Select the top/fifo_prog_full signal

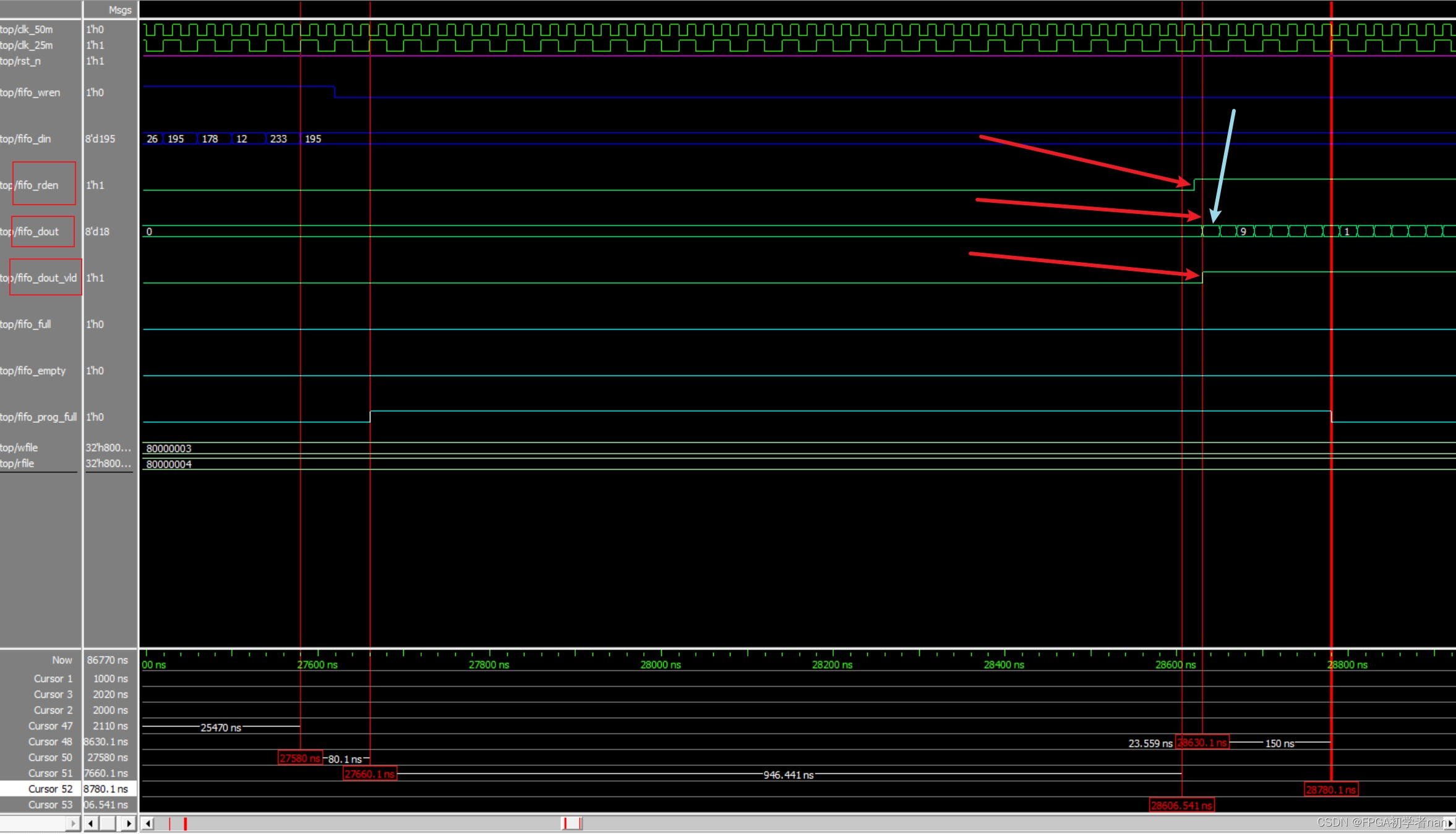point(38,417)
